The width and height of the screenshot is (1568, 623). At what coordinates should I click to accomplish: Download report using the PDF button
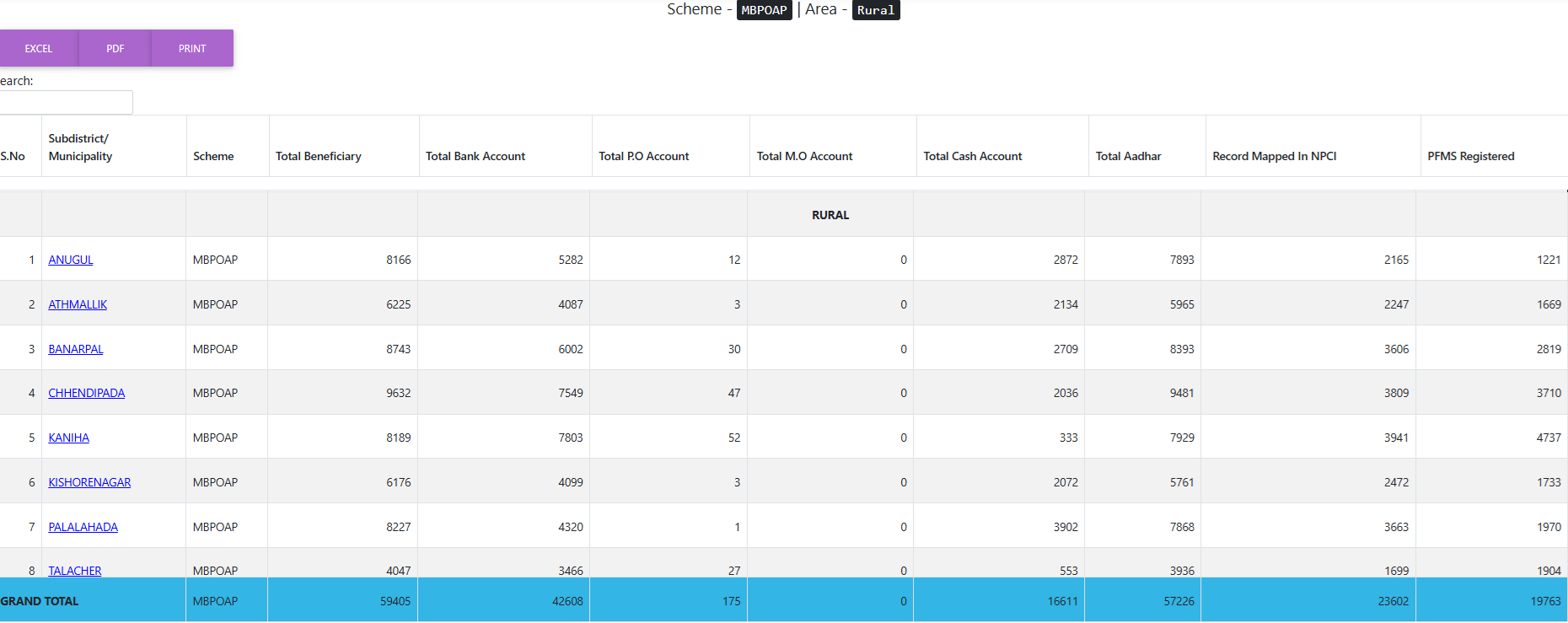click(x=115, y=48)
